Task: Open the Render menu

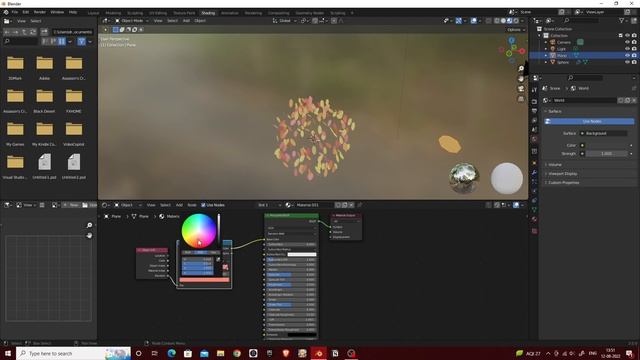Action: (40, 12)
